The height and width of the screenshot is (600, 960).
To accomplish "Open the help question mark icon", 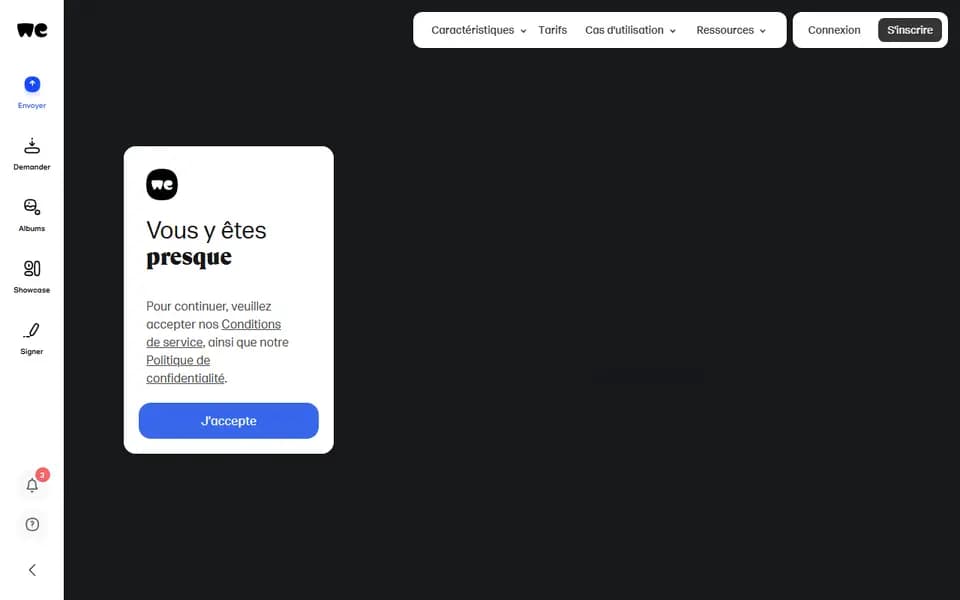I will click(x=32, y=524).
